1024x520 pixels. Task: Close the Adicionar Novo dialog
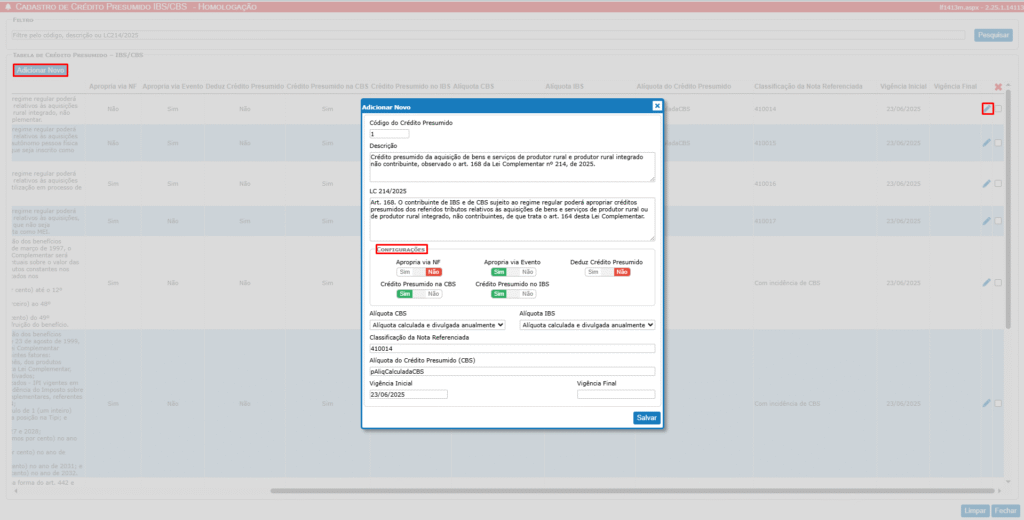tap(657, 105)
